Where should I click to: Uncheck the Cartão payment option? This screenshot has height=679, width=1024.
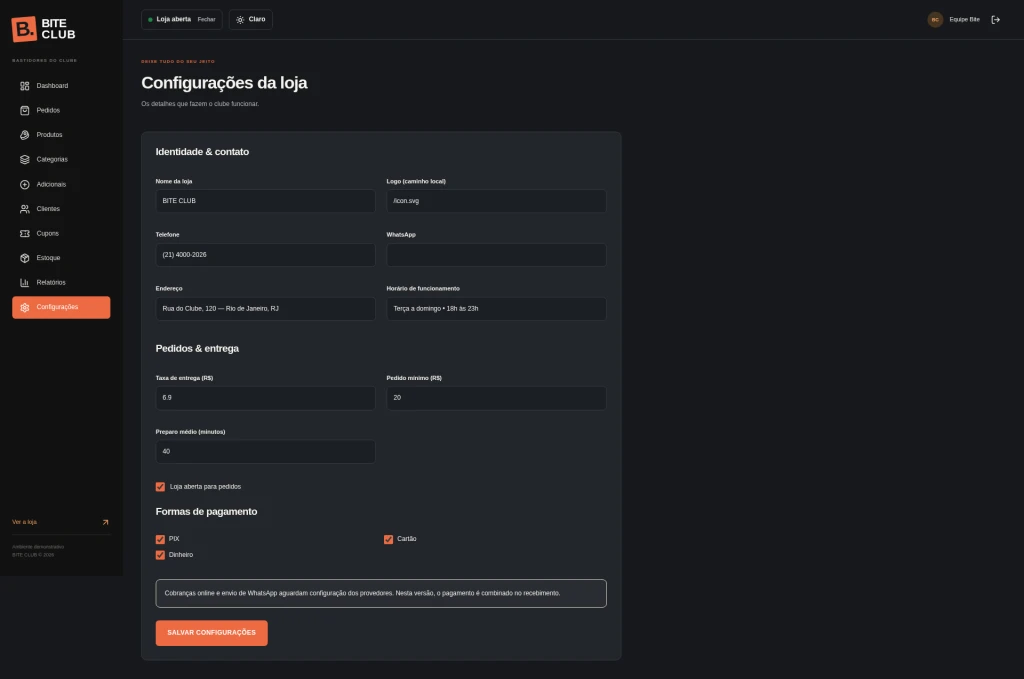click(x=389, y=539)
